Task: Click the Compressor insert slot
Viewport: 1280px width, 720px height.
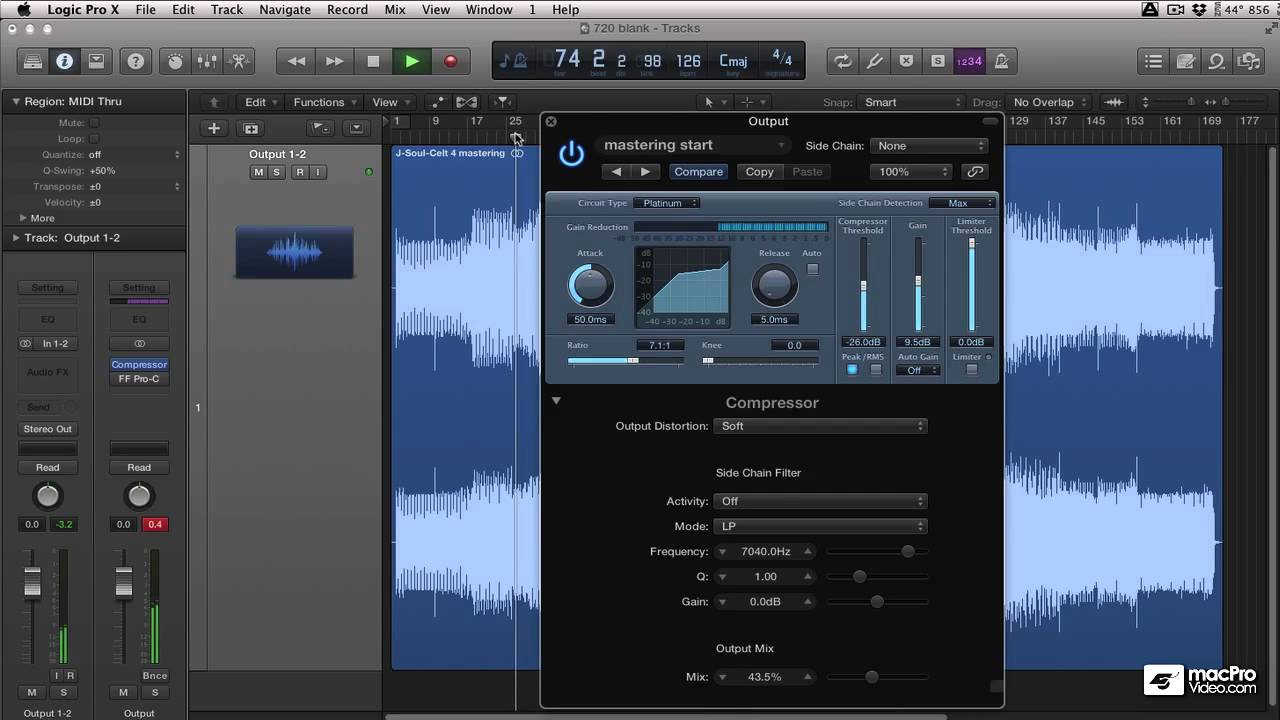Action: tap(139, 365)
